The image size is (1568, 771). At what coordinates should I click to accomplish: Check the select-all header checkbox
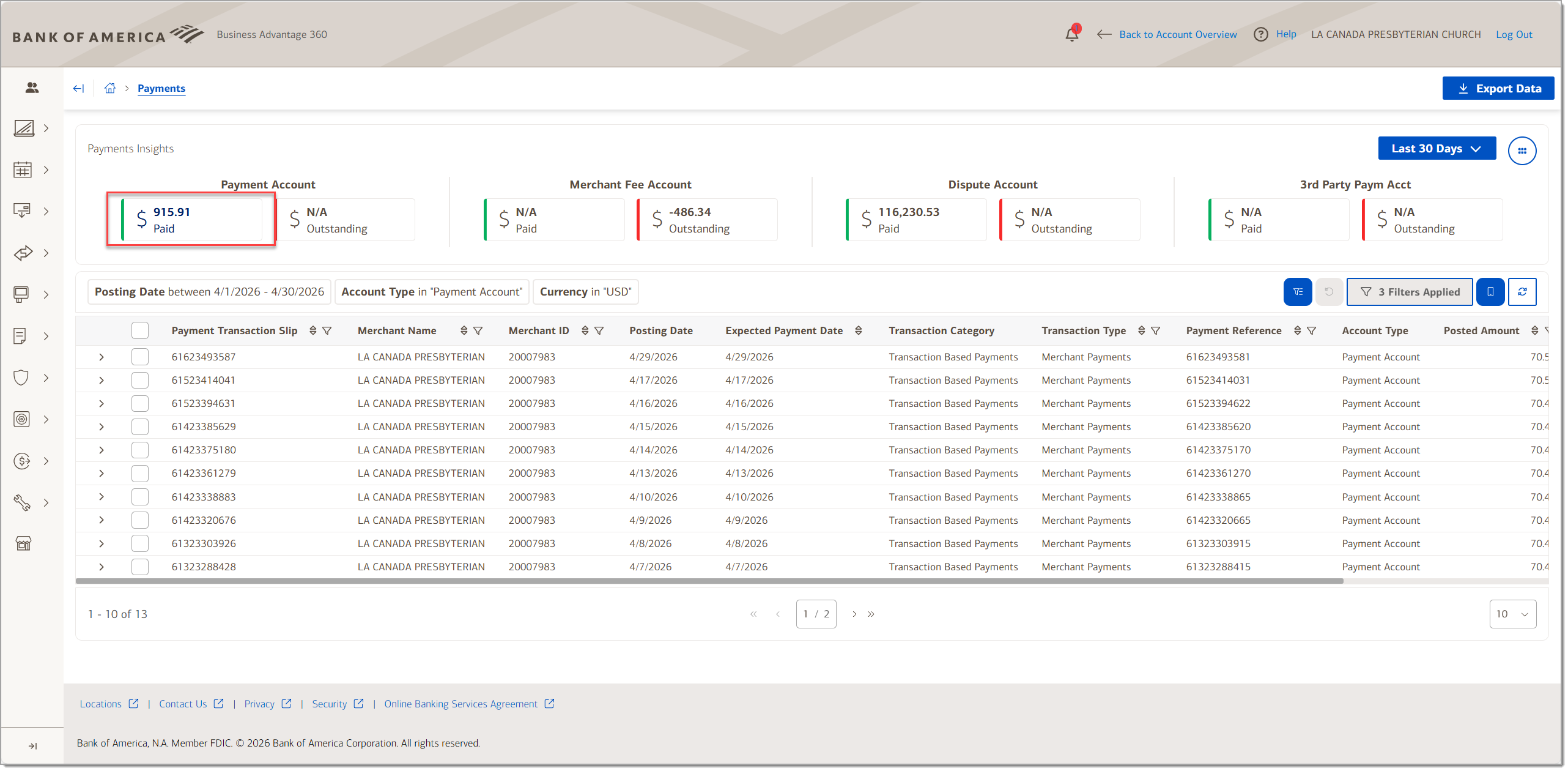click(140, 330)
